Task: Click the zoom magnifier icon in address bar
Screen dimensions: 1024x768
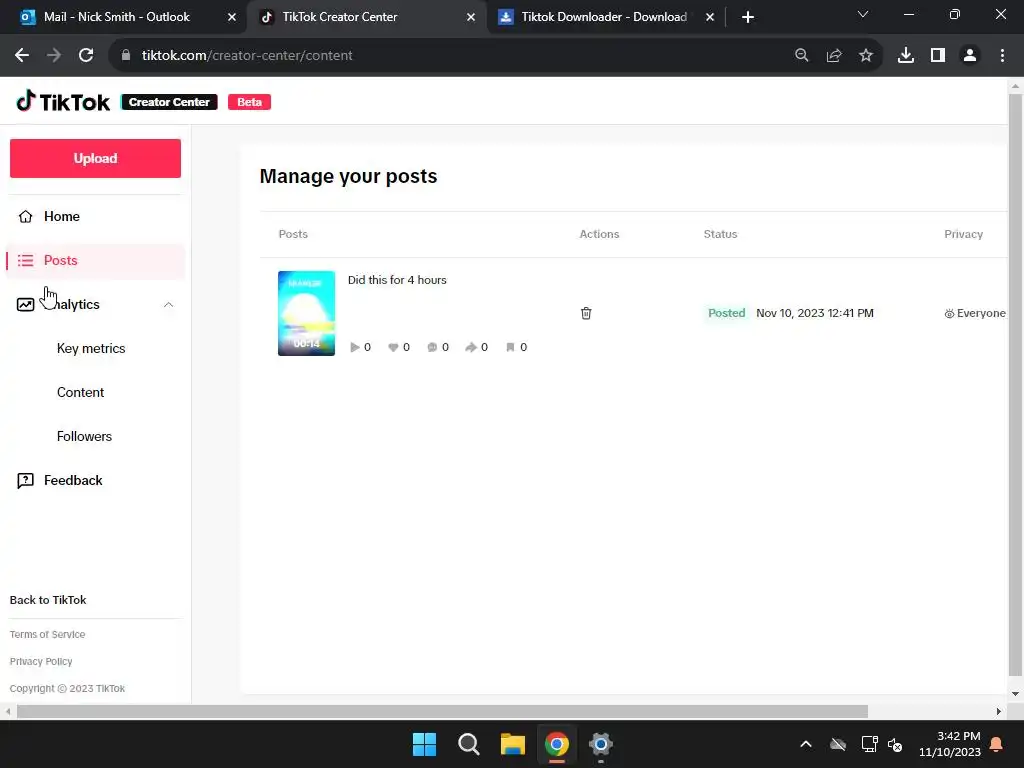Action: (802, 56)
